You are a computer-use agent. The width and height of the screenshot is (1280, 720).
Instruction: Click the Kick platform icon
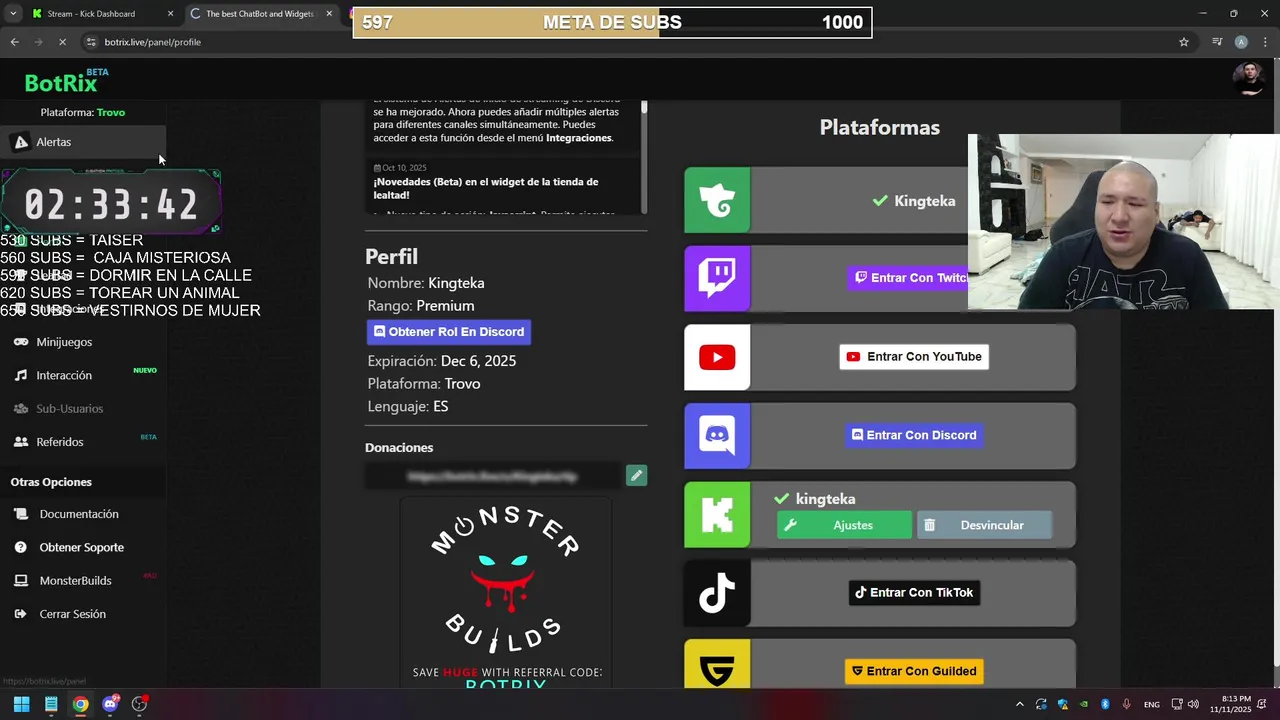point(717,514)
